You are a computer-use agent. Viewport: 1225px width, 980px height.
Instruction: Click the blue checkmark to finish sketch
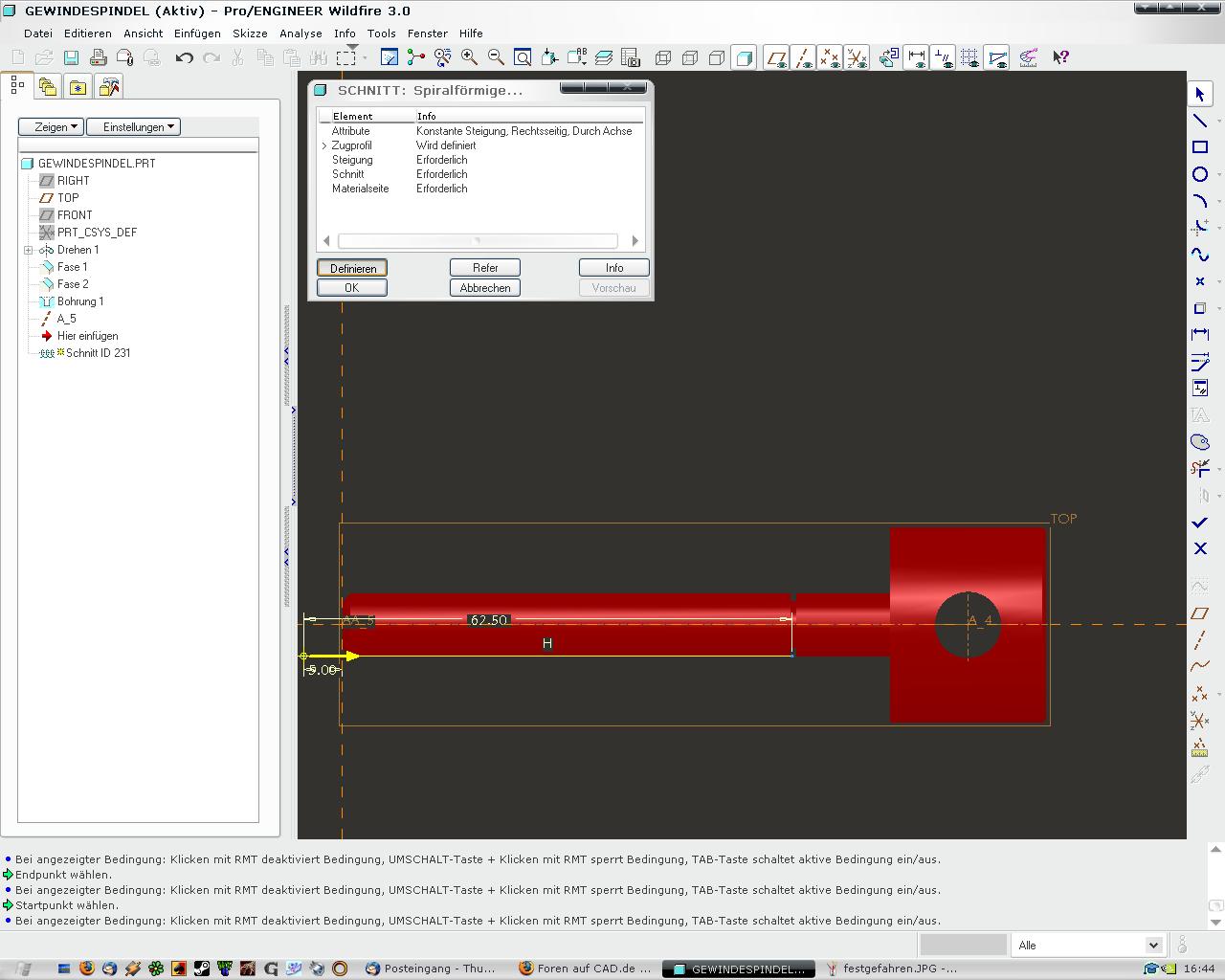(1199, 523)
